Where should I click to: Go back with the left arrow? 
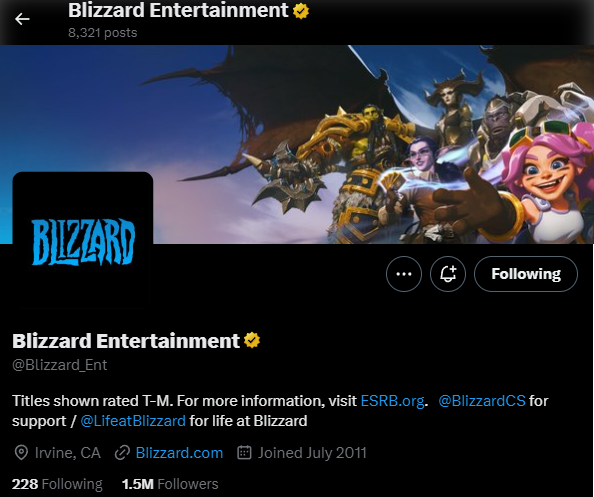22,19
